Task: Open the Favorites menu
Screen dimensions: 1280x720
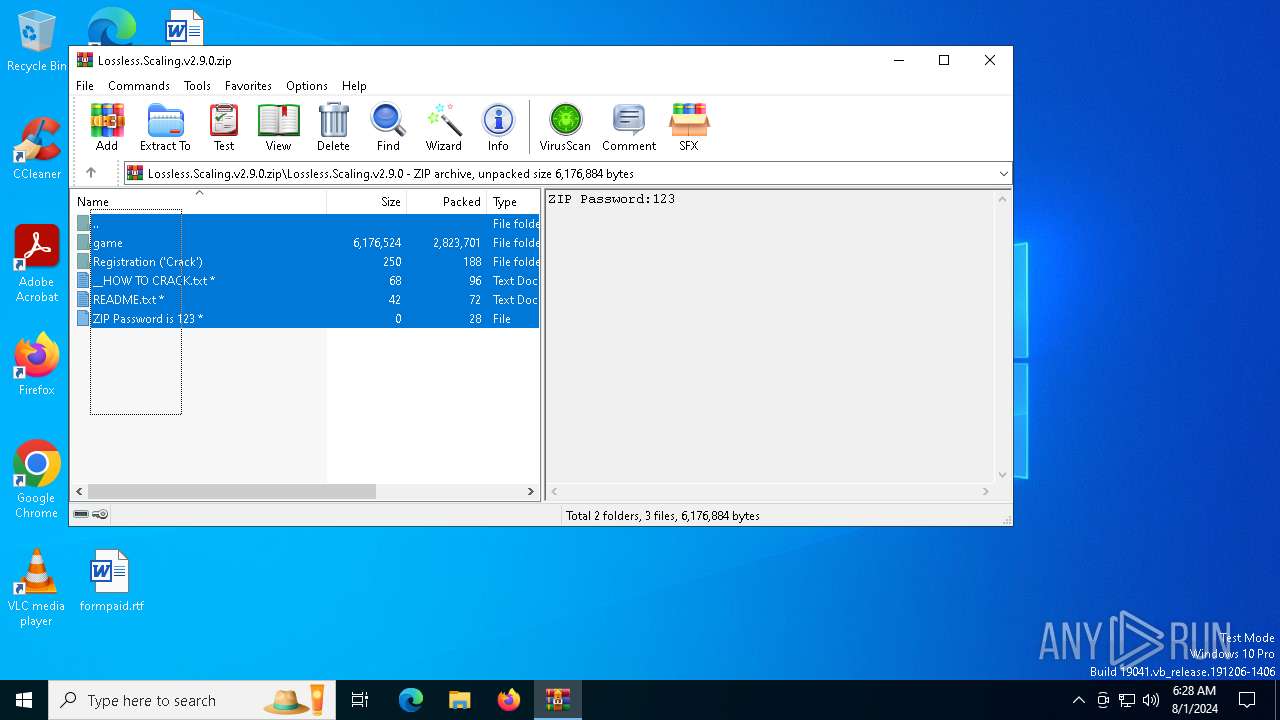Action: tap(248, 86)
